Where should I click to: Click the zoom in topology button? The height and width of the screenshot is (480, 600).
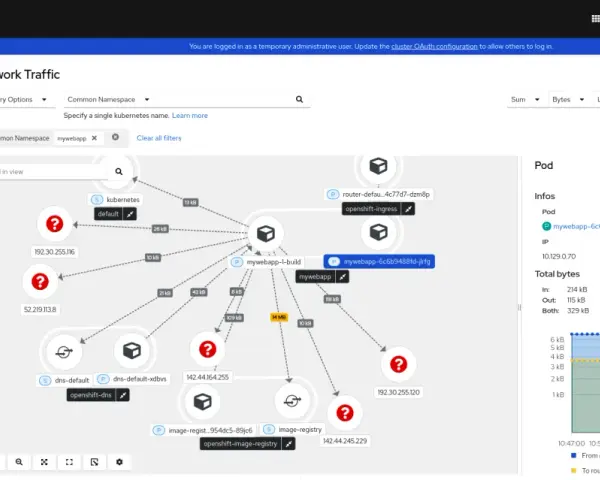coord(19,462)
